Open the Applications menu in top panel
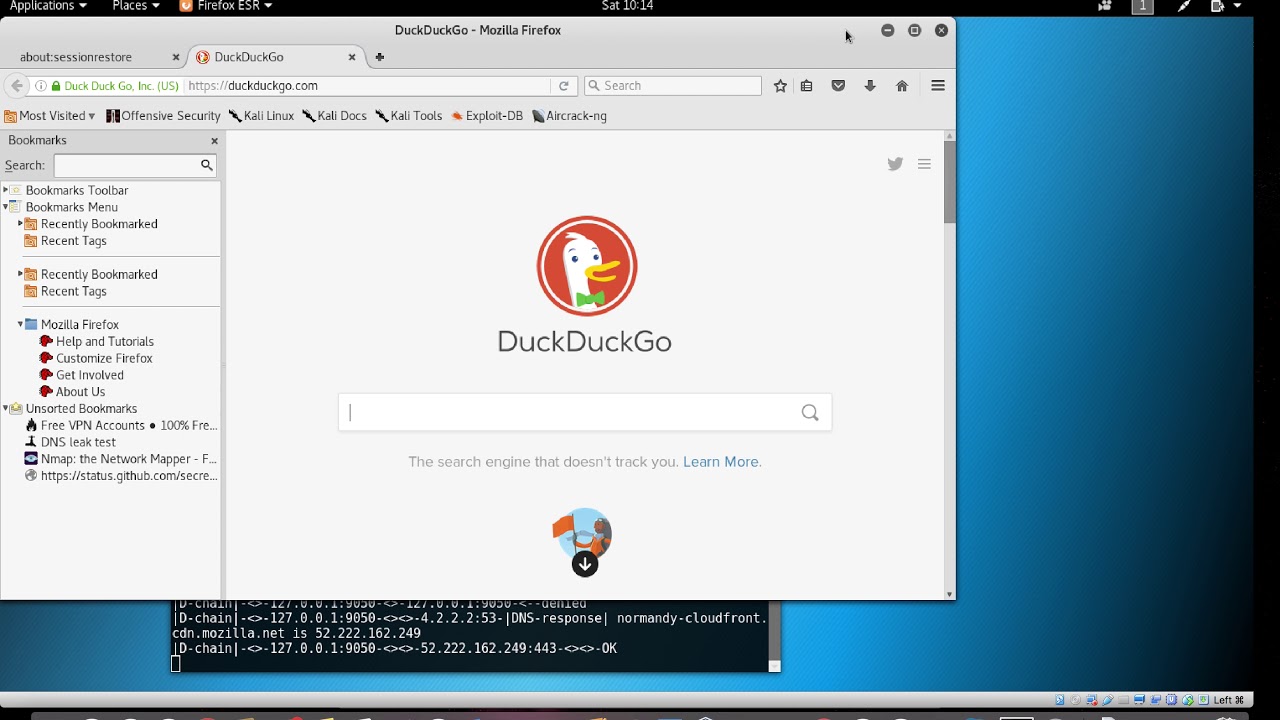 point(48,6)
